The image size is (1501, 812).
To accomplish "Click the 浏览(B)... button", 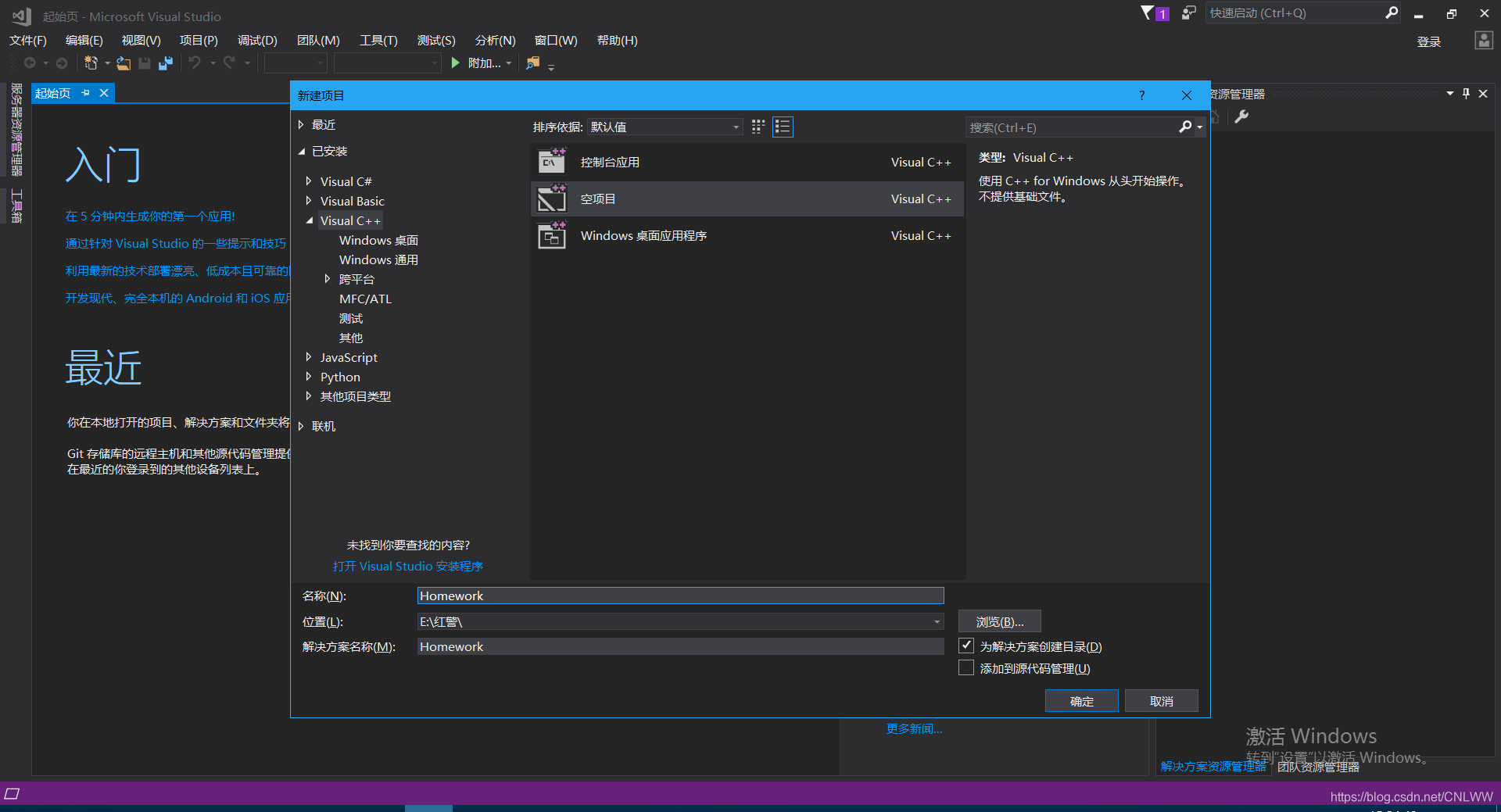I will point(1000,622).
